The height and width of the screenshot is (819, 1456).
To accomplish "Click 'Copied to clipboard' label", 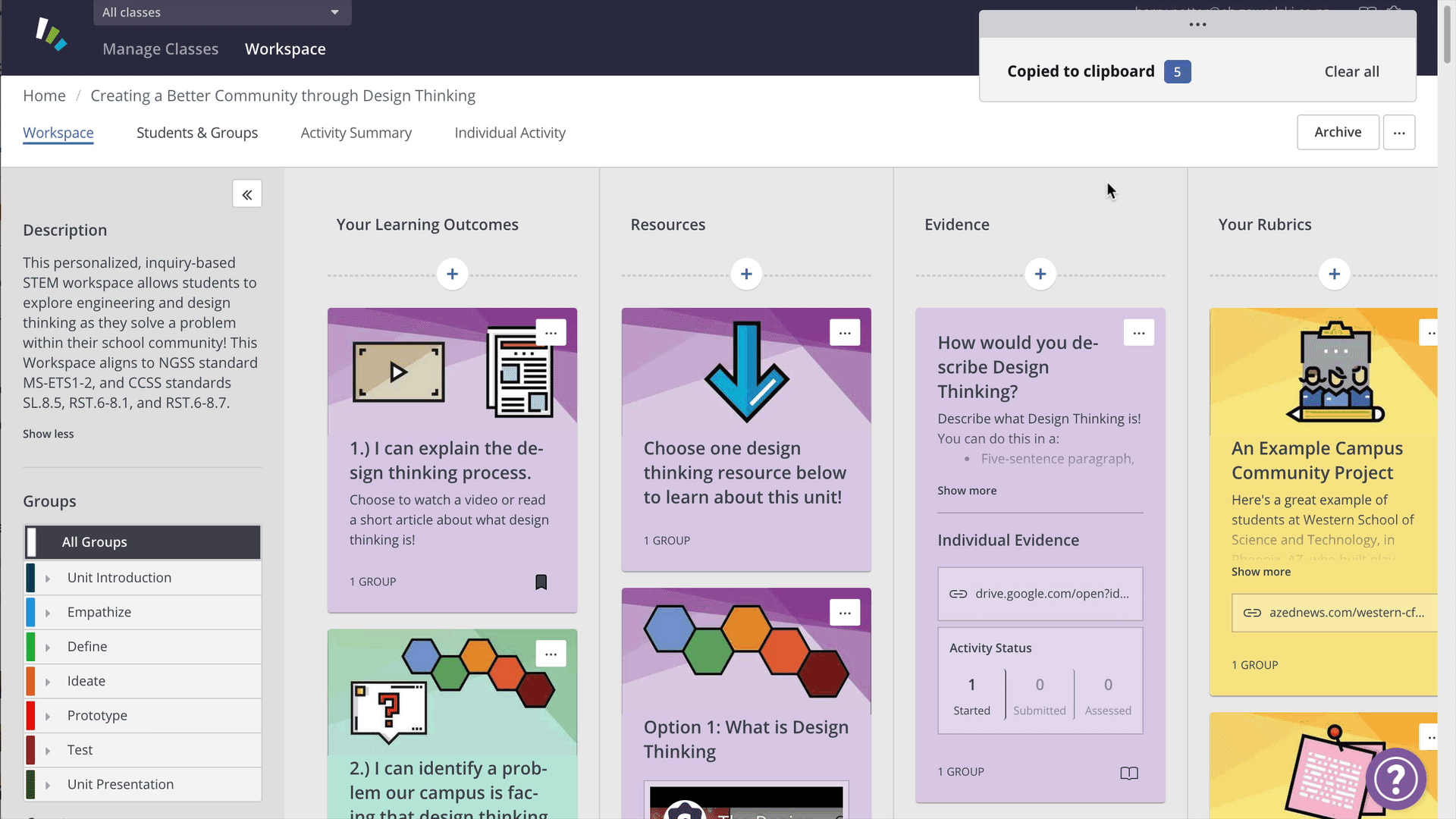I will [1081, 71].
